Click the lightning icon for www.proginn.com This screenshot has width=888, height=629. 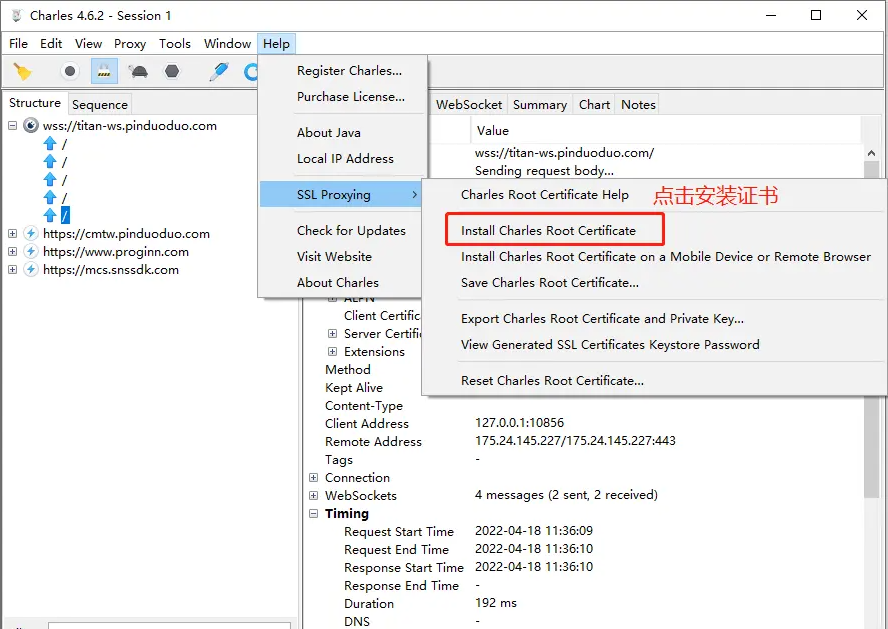click(31, 252)
